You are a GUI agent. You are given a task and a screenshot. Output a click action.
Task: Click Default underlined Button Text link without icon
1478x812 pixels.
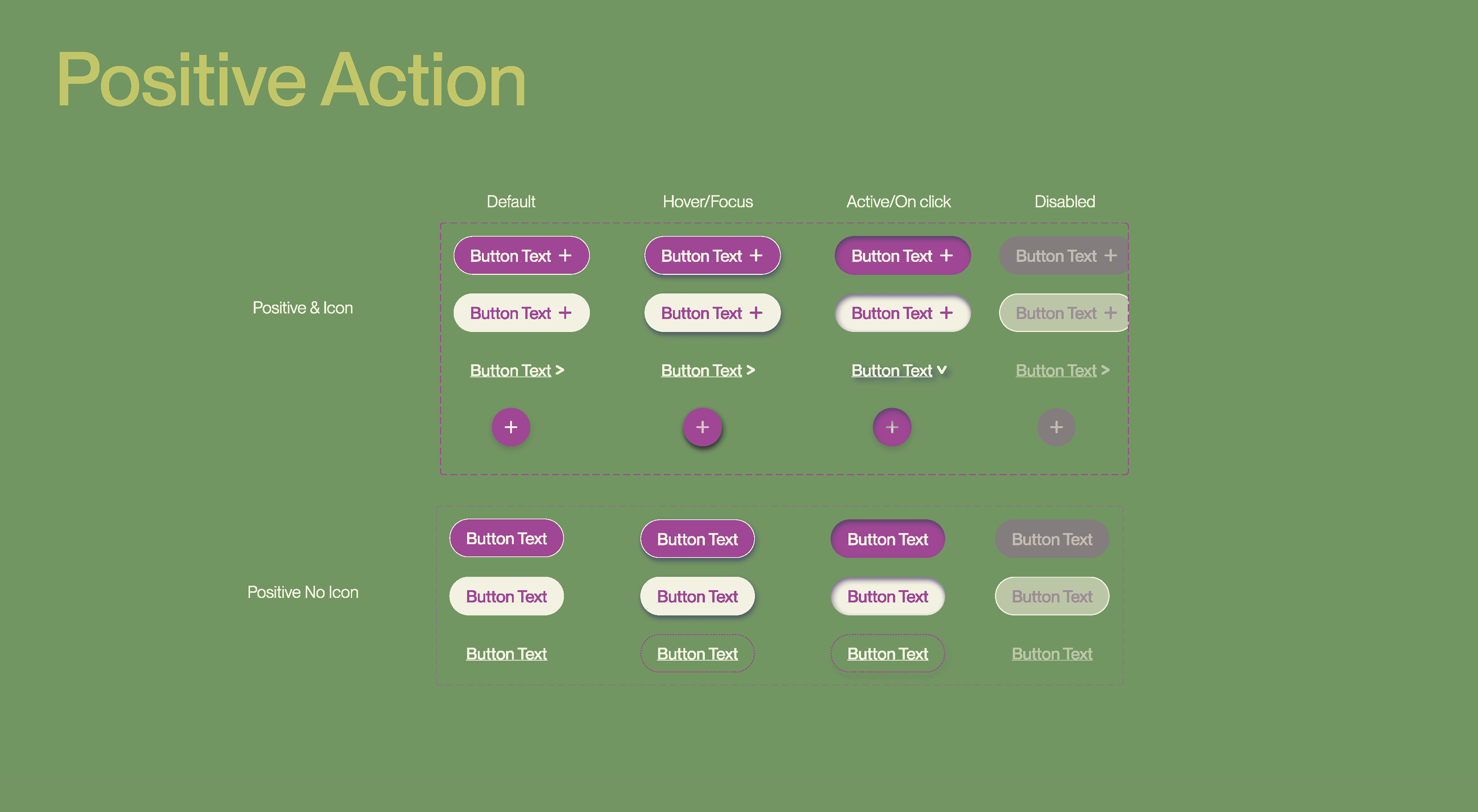tap(507, 653)
